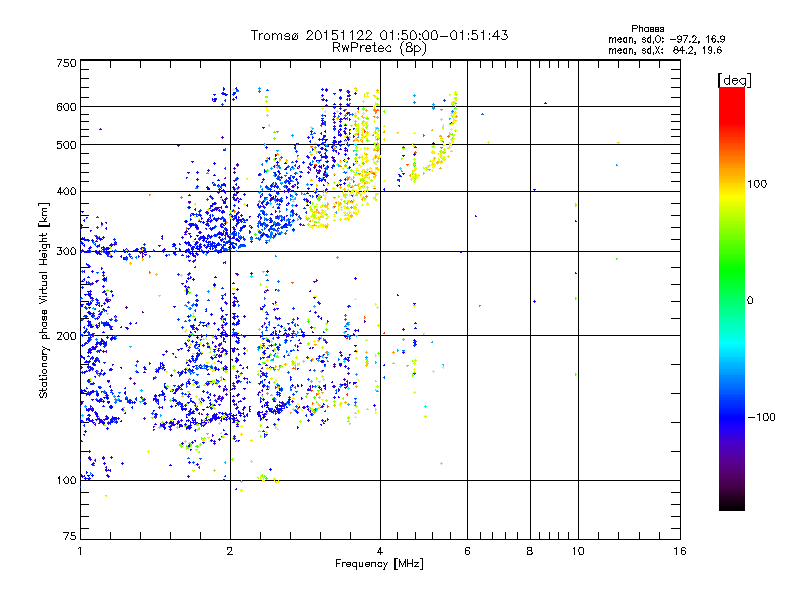Click the '16' x-axis tick label
Viewport: 800px width, 600px height.
tap(680, 551)
